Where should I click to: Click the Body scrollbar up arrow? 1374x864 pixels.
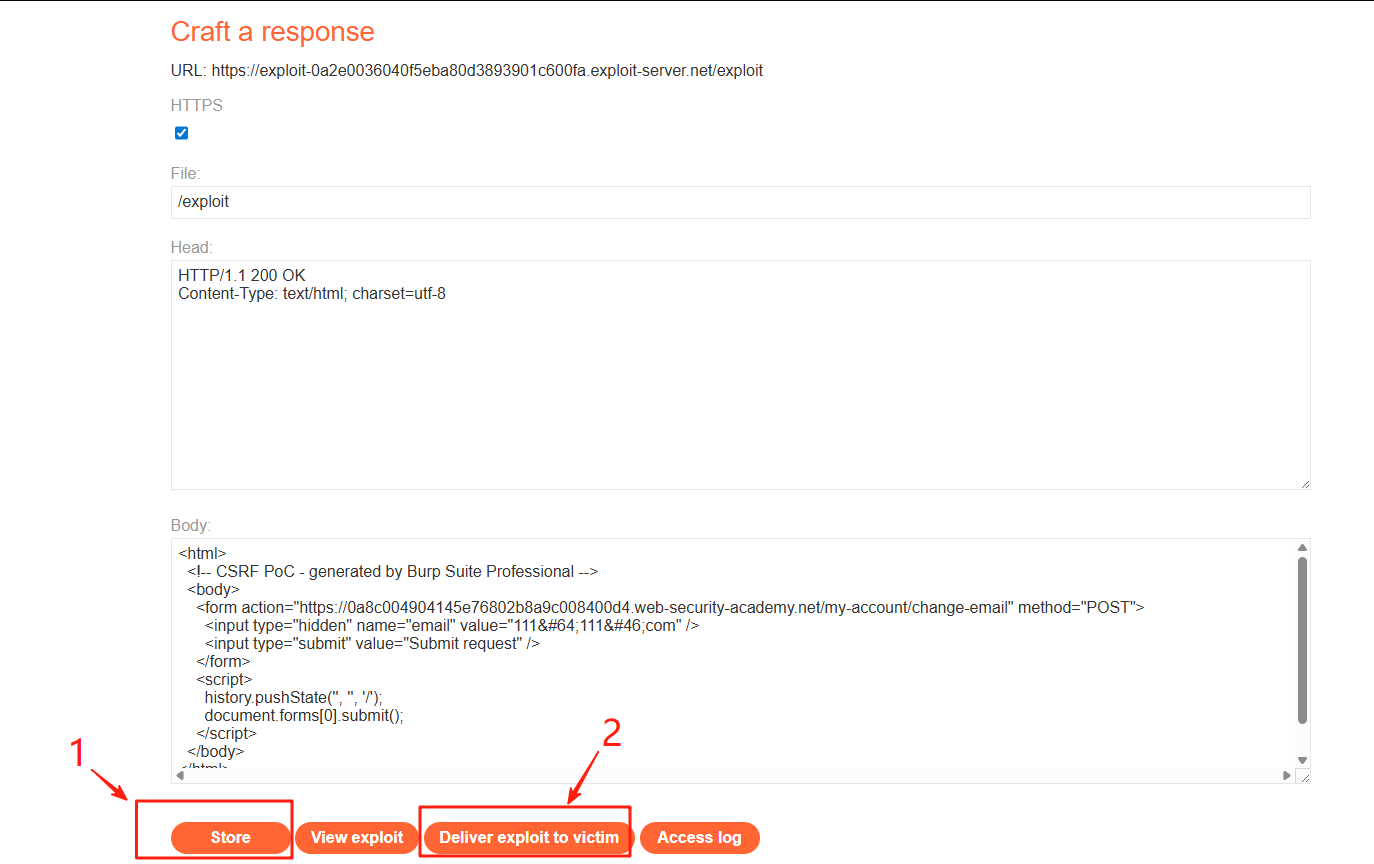(1302, 547)
